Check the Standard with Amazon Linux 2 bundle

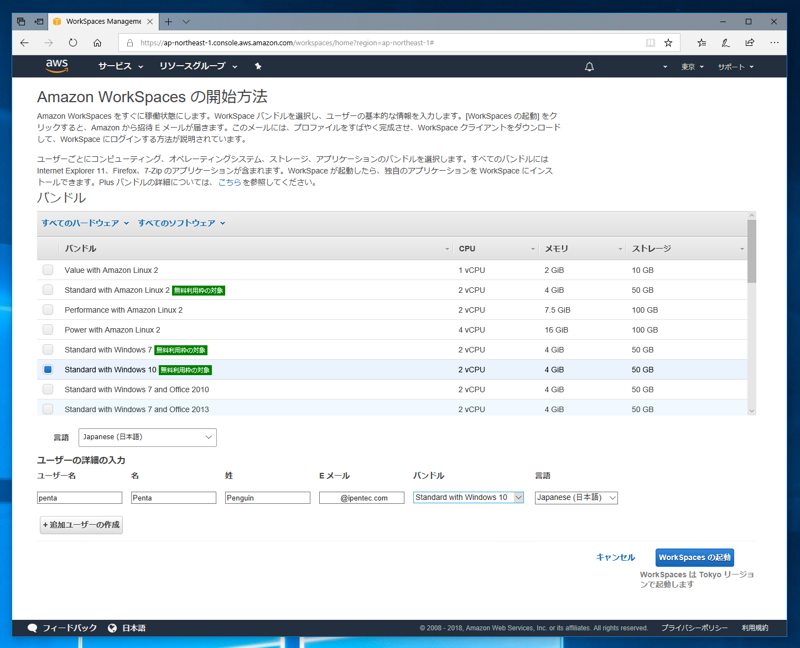[x=48, y=290]
